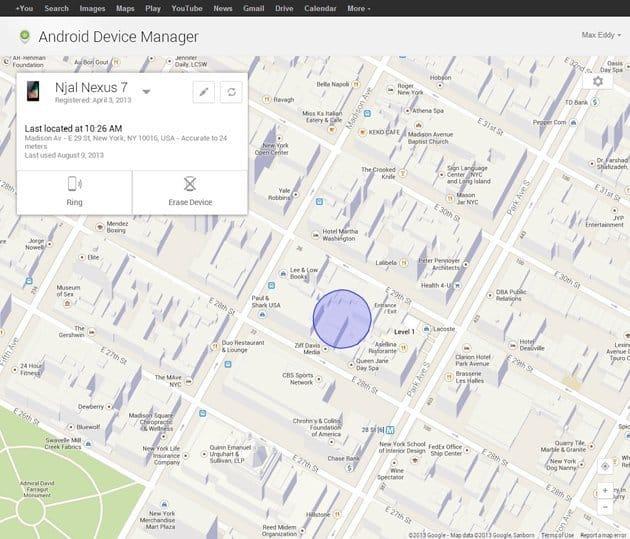Open the Max Eddy account menu
Image resolution: width=630 pixels, height=539 pixels.
point(601,35)
